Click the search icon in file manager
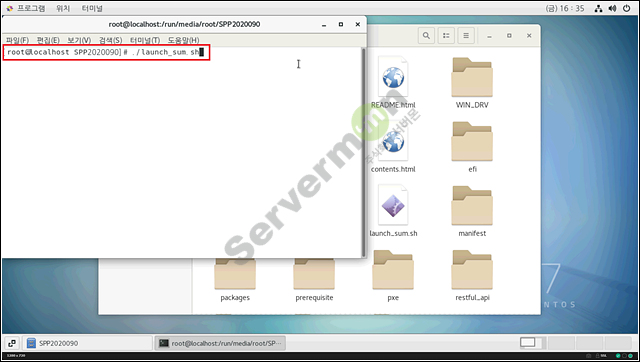Image resolution: width=640 pixels, height=362 pixels. (426, 36)
